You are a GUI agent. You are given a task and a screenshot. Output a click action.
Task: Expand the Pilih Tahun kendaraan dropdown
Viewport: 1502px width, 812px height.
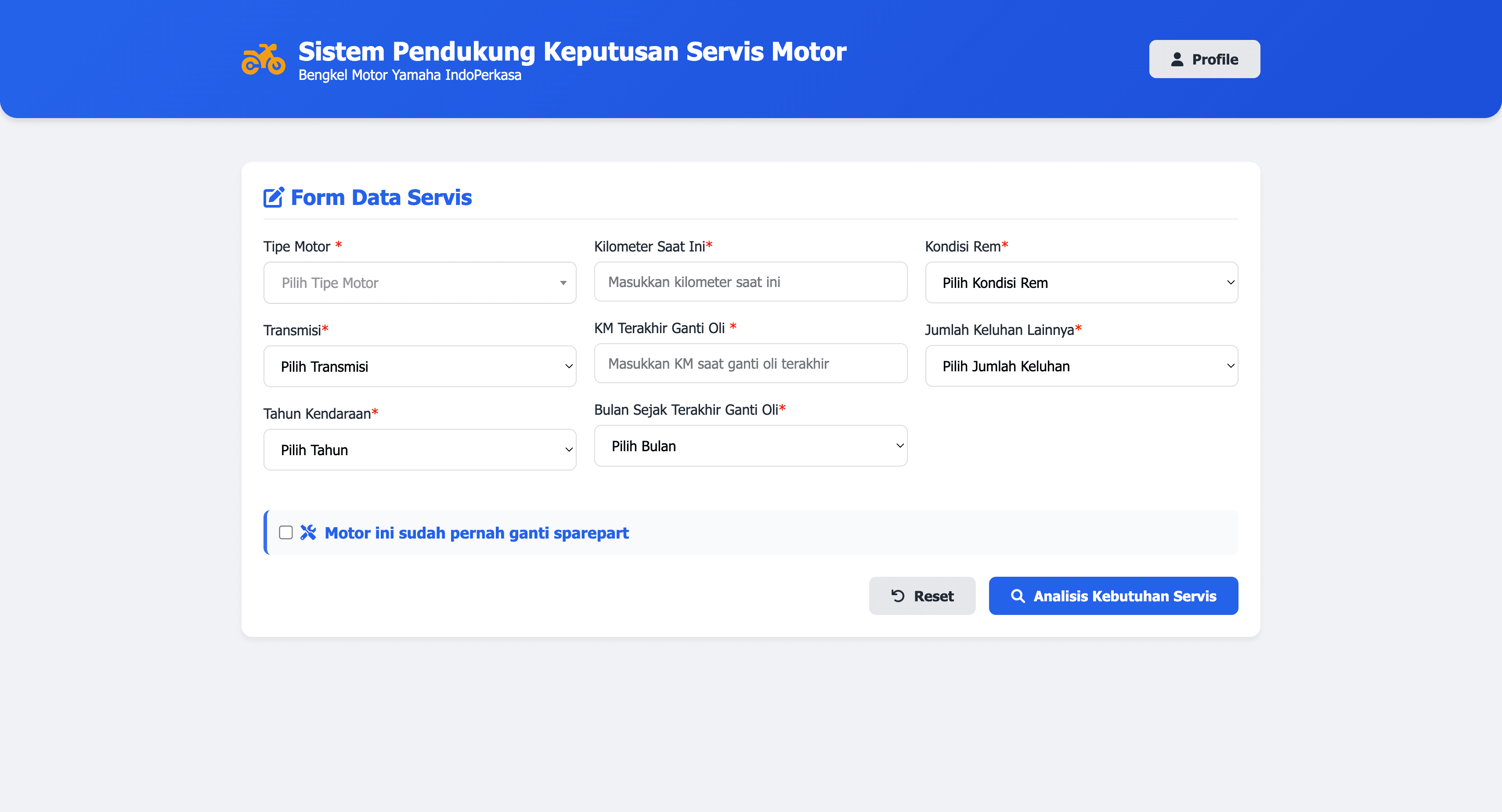click(420, 450)
